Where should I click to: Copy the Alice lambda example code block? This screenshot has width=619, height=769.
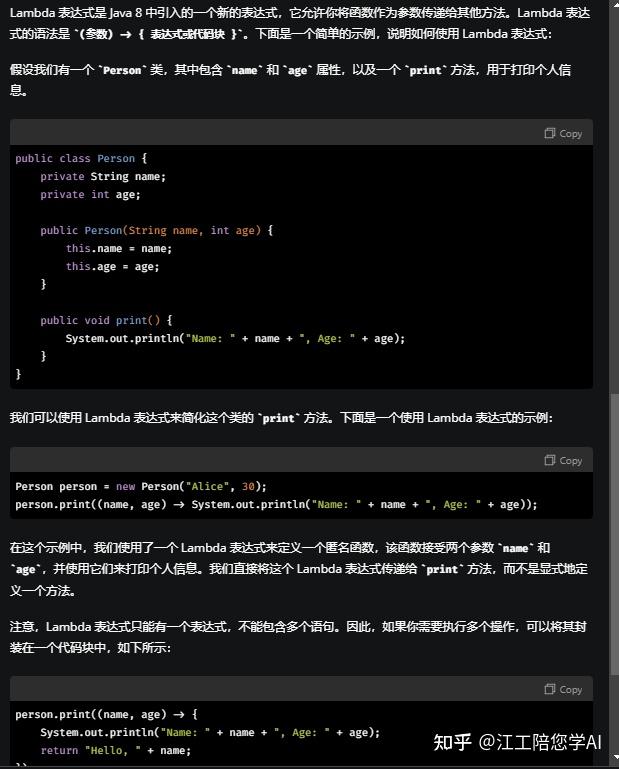tap(563, 461)
